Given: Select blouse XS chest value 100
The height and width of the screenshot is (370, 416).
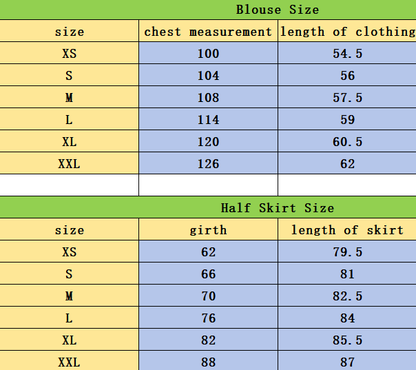Looking at the screenshot, I should click(208, 53).
